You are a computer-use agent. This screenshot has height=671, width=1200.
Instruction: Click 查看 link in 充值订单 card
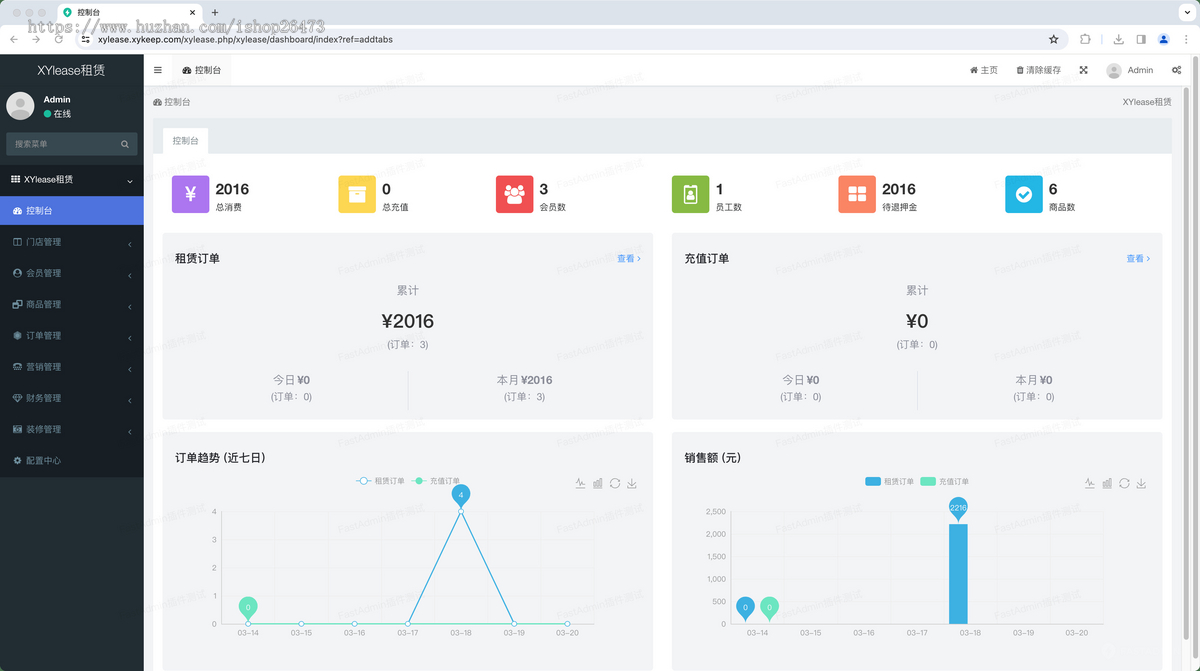coord(1138,258)
